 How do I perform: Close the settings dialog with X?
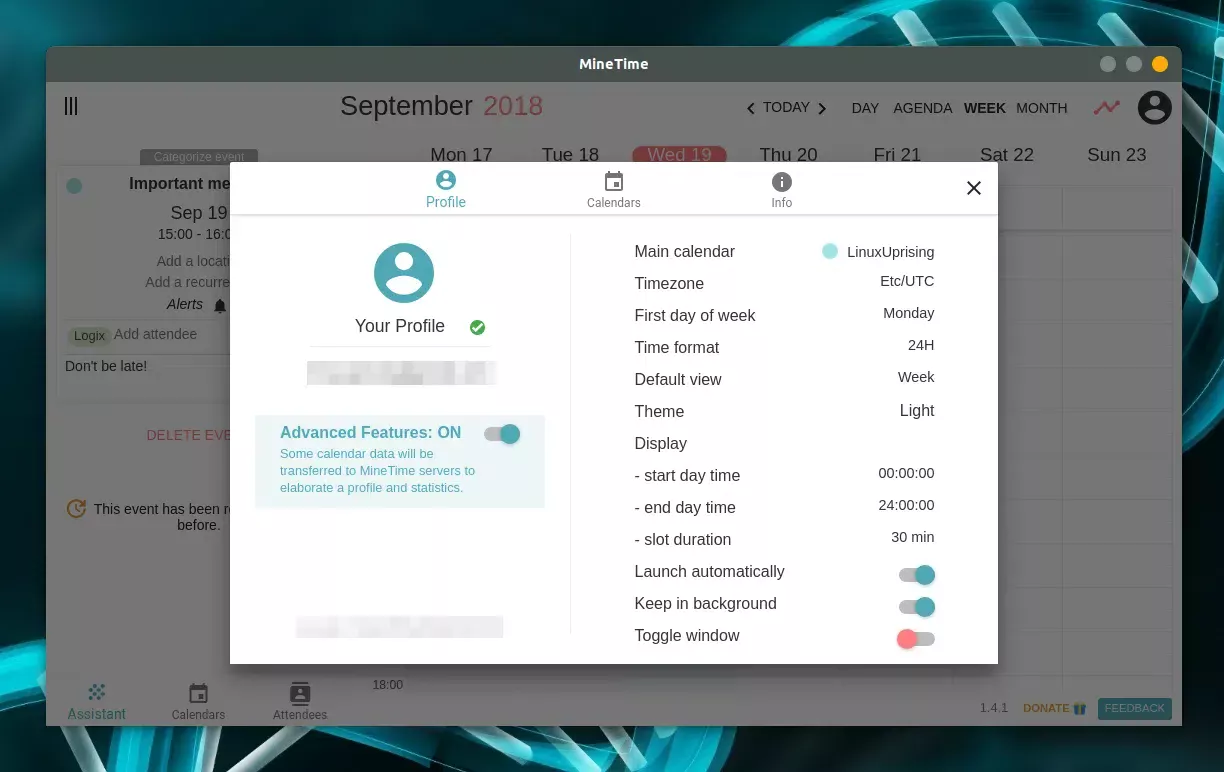click(974, 188)
